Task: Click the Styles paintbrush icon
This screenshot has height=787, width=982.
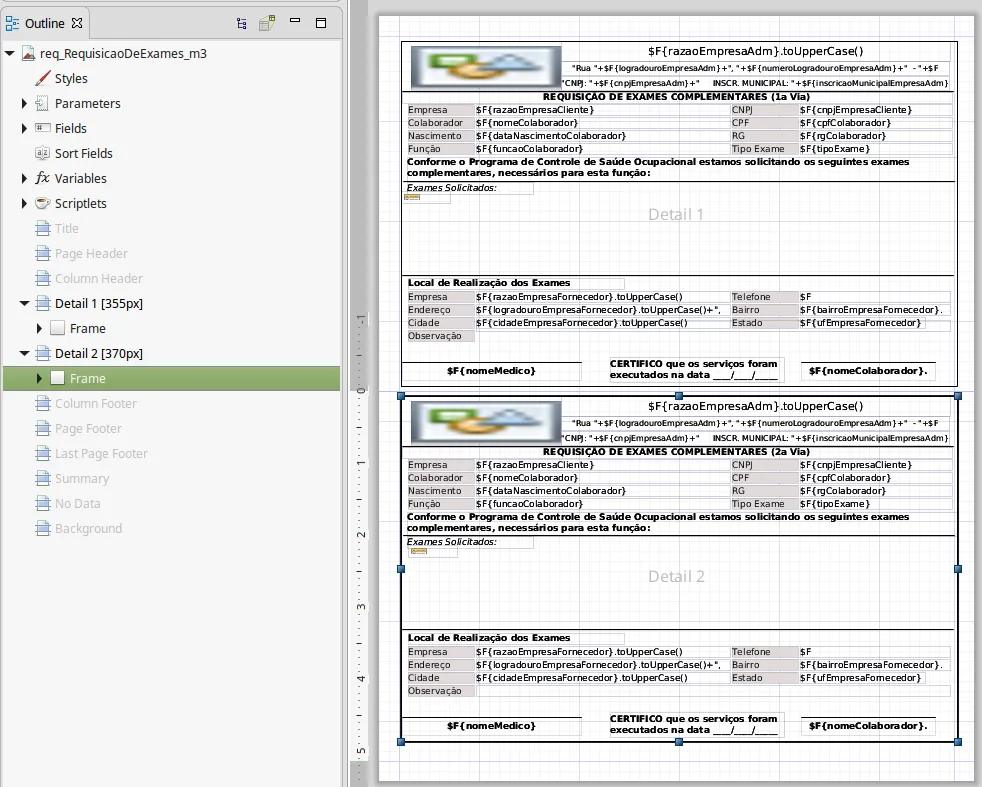Action: pos(43,78)
